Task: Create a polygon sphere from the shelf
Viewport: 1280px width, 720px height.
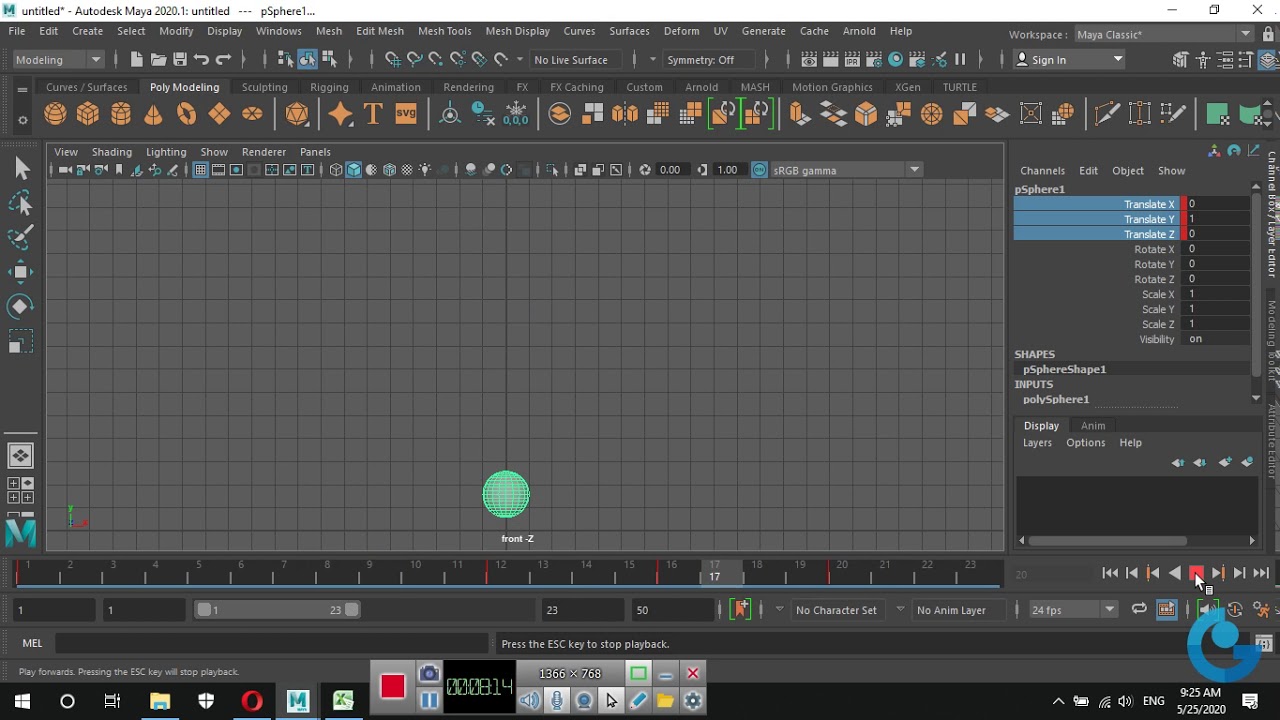Action: (56, 114)
